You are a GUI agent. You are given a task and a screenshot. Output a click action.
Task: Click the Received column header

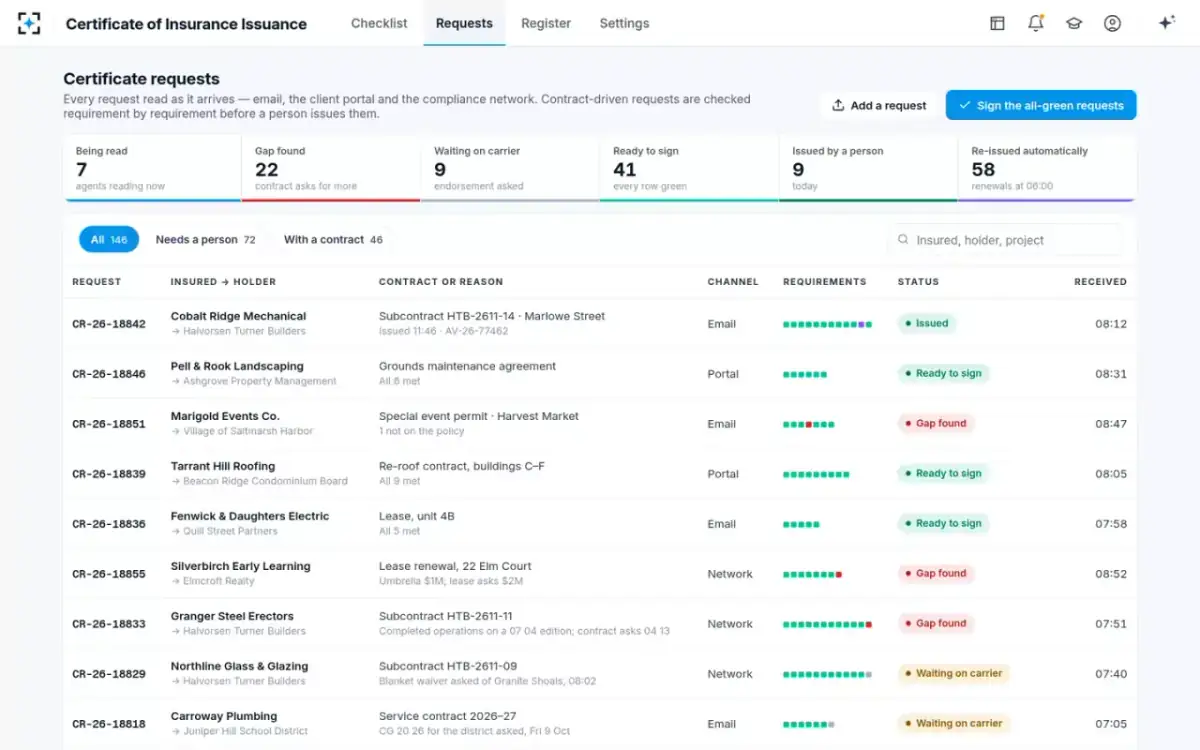[1100, 282]
